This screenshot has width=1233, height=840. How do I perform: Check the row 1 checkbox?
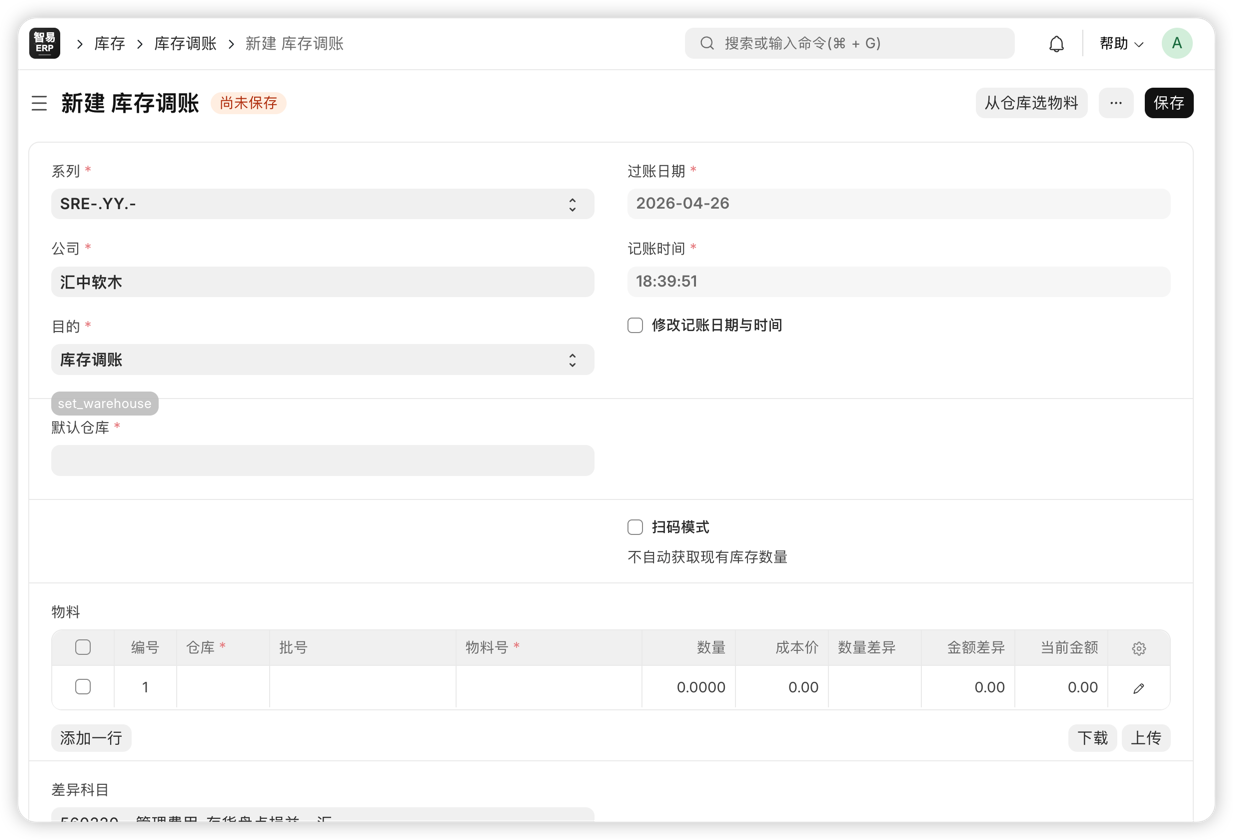click(83, 687)
